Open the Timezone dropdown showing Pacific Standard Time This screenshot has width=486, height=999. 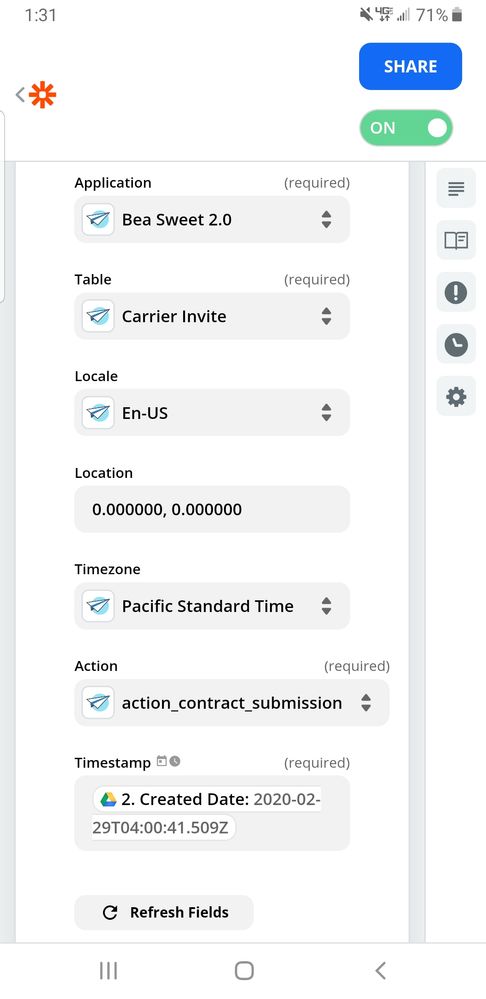[212, 606]
